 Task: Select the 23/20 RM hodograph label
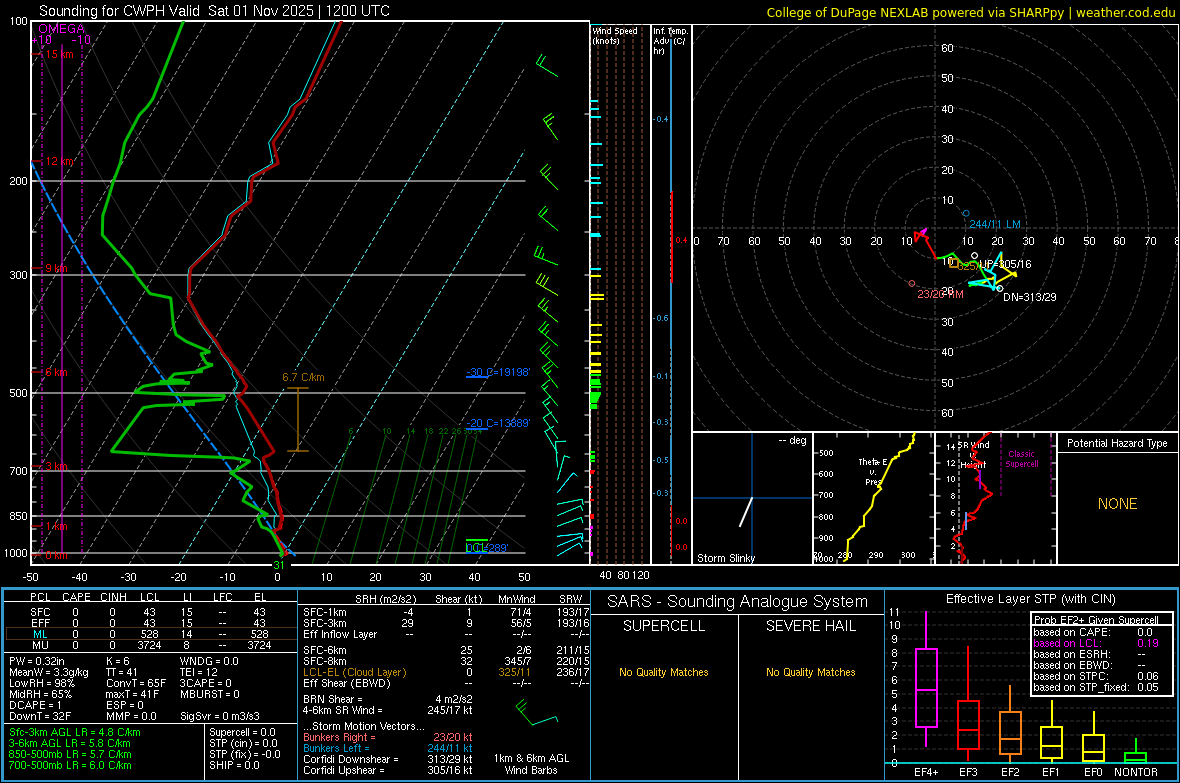click(x=940, y=294)
